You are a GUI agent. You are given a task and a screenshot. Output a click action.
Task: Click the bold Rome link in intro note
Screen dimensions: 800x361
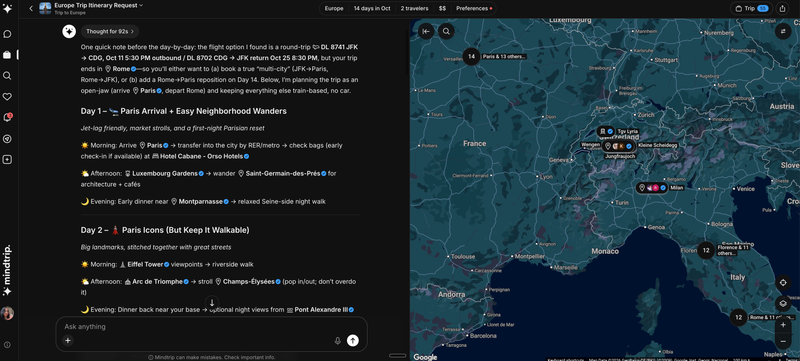(120, 68)
